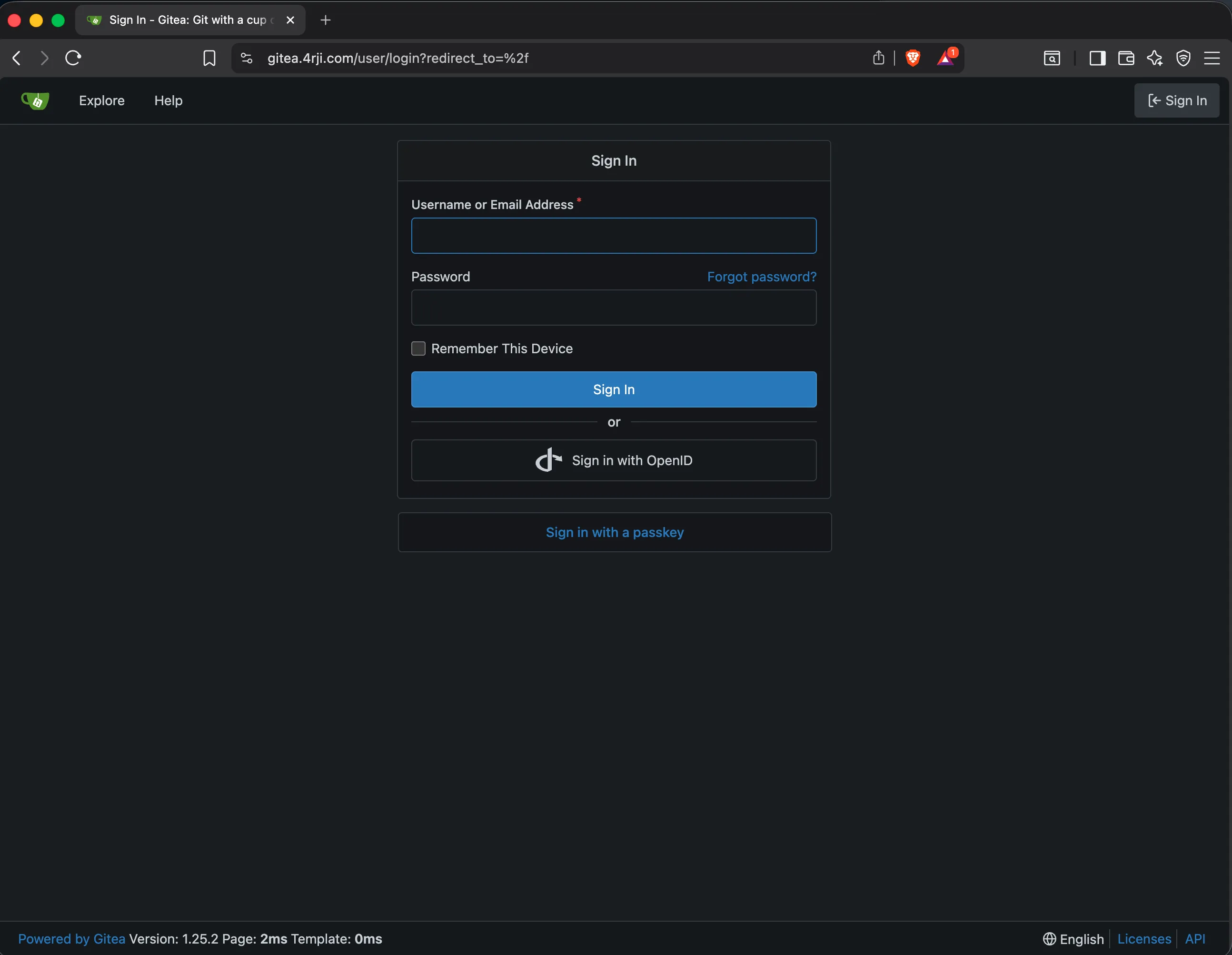Click the Brave VPN shield icon
The image size is (1232, 955).
(1183, 58)
